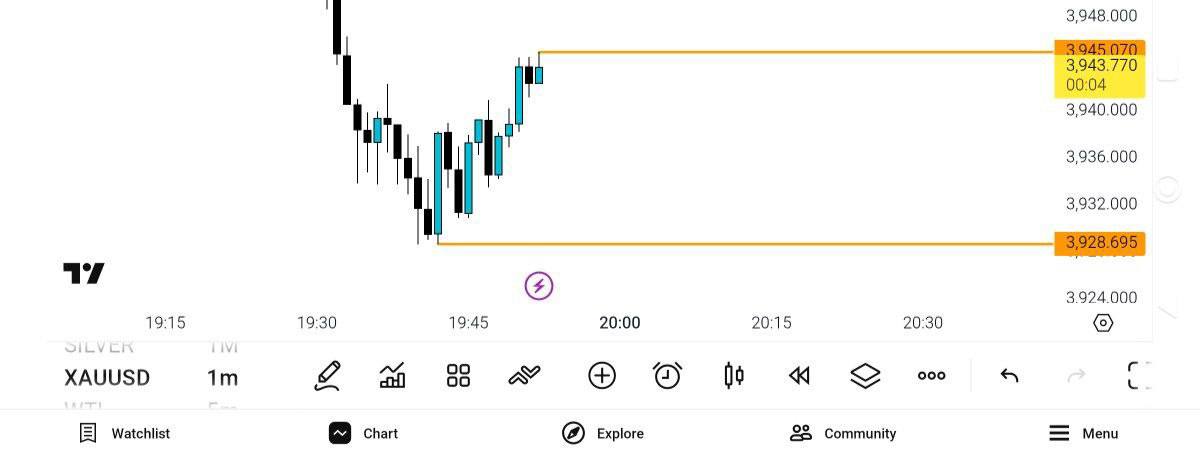Open the object tree layers icon
This screenshot has height=458, width=1200.
point(865,376)
